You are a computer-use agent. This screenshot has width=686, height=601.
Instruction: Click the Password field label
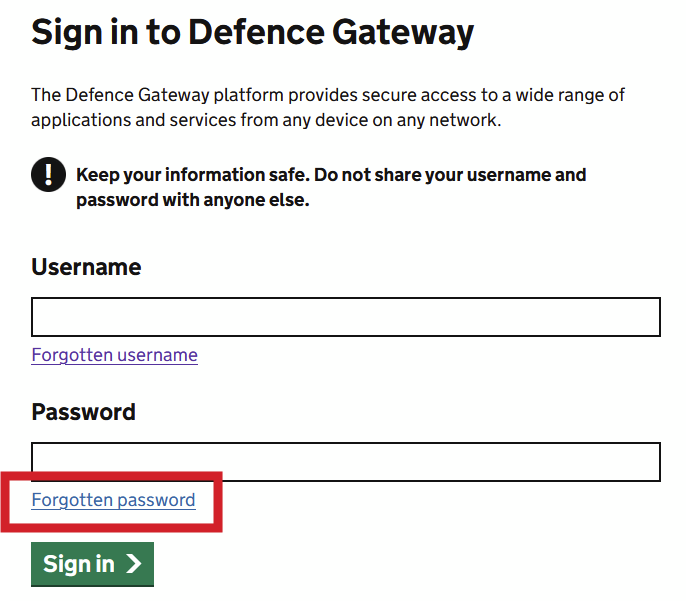pyautogui.click(x=83, y=412)
